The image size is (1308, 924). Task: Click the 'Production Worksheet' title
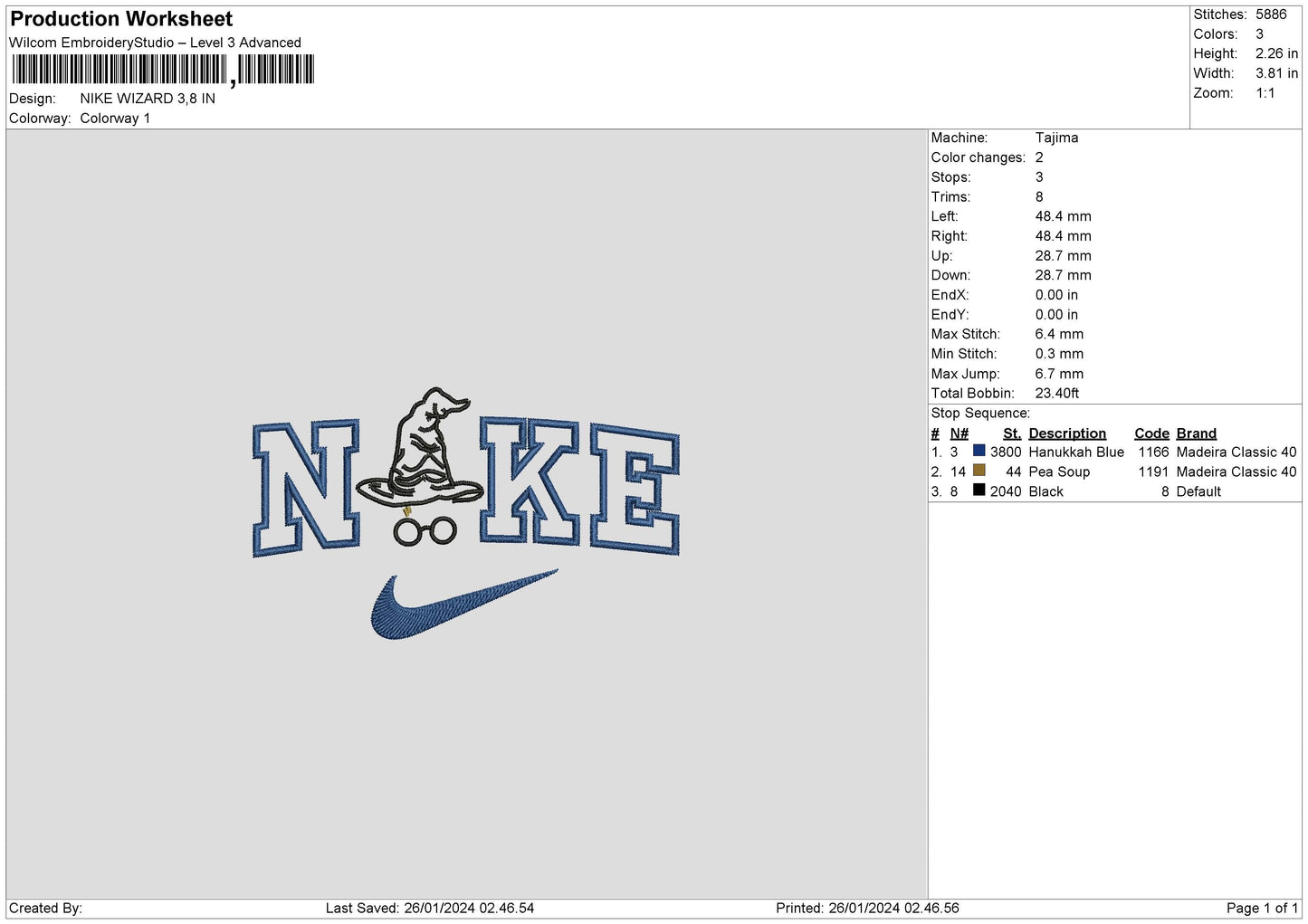pyautogui.click(x=121, y=19)
